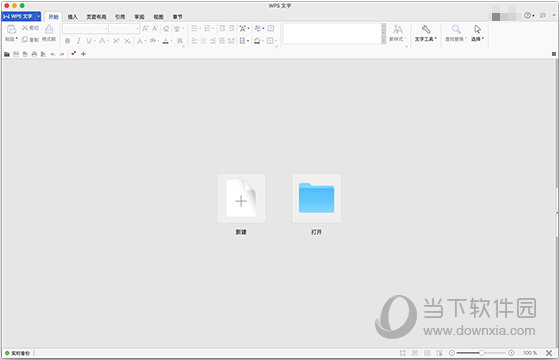Click the increase indent icon
The height and width of the screenshot is (360, 560).
tap(231, 28)
